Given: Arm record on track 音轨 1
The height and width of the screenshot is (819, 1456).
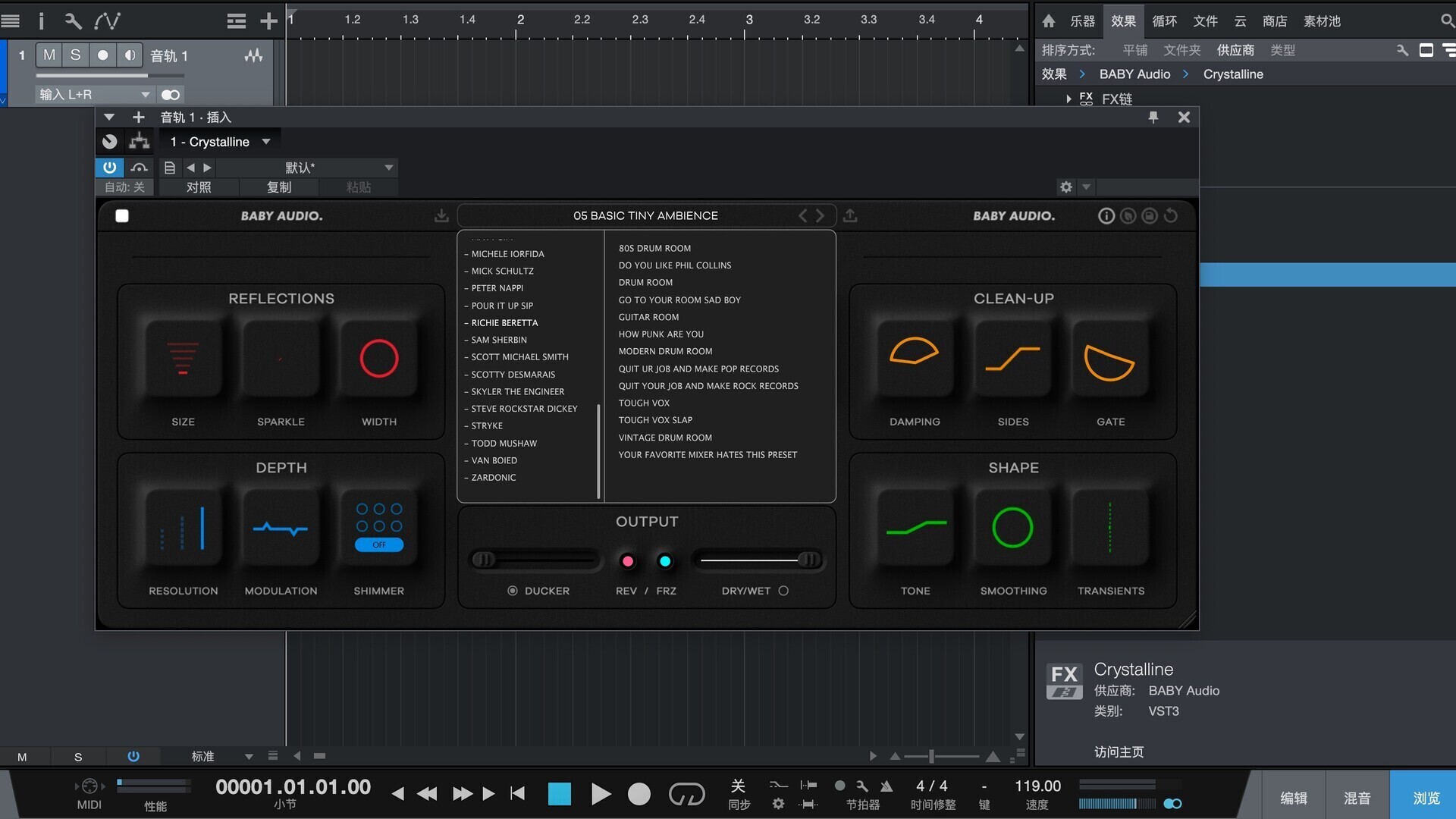Looking at the screenshot, I should pyautogui.click(x=102, y=55).
